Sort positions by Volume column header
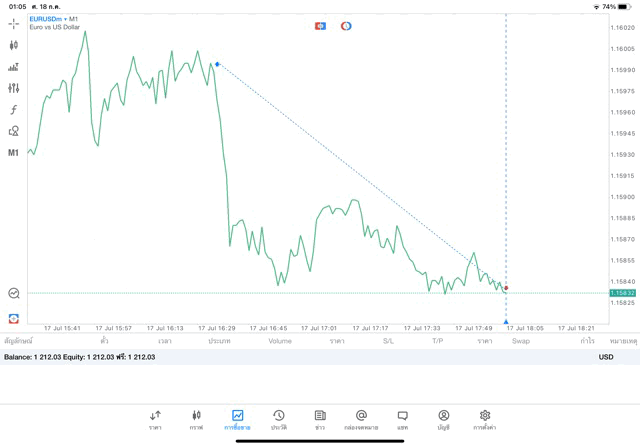The image size is (640, 447). coord(280,341)
